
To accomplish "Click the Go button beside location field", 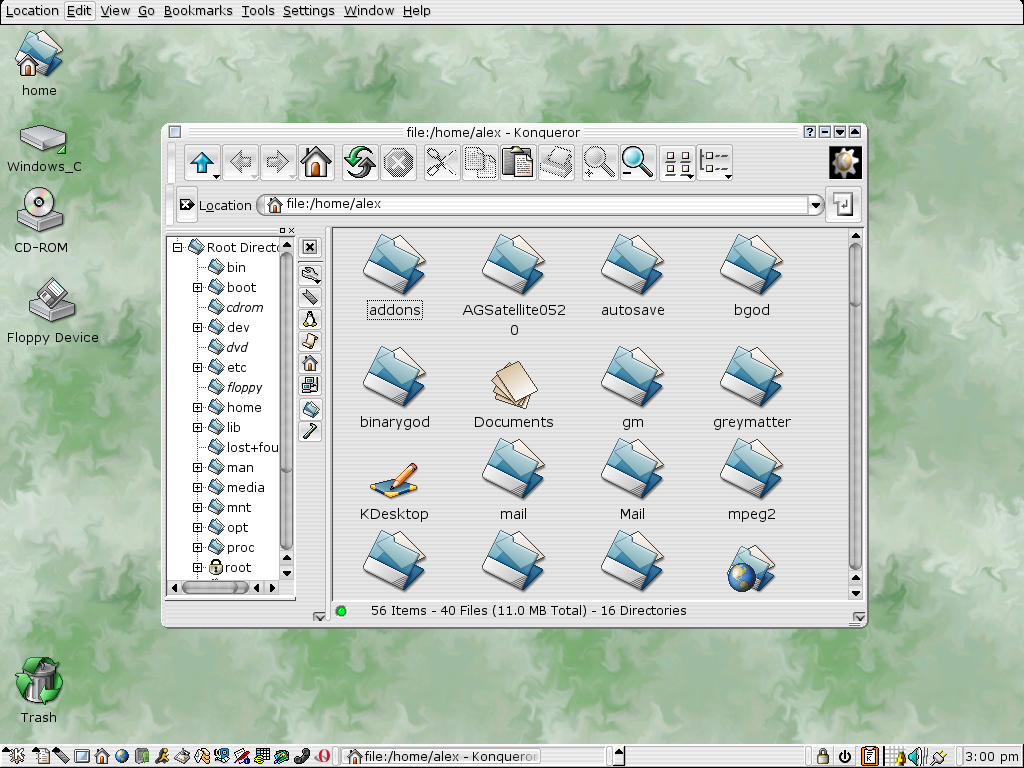I will (843, 205).
